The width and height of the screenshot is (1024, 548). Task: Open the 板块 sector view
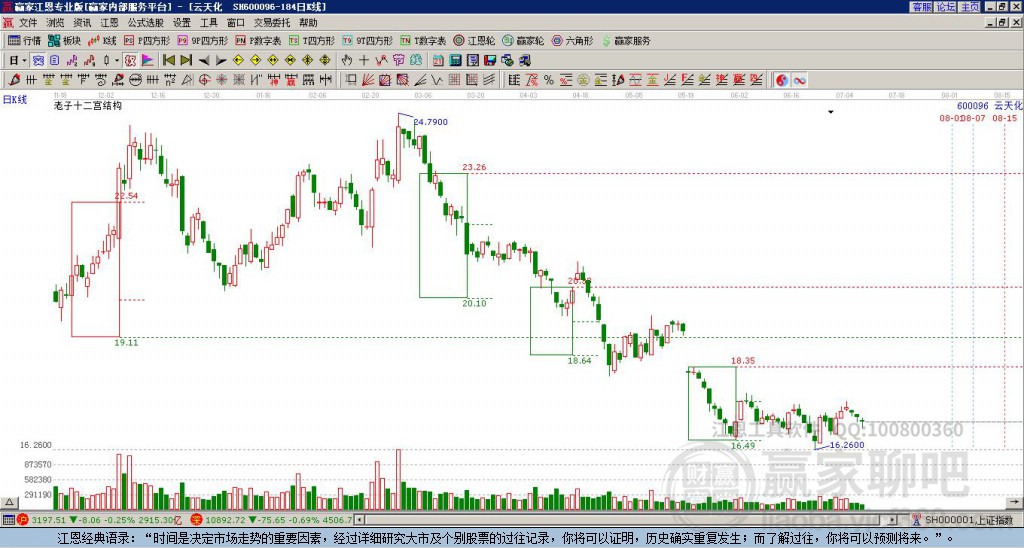pos(65,40)
